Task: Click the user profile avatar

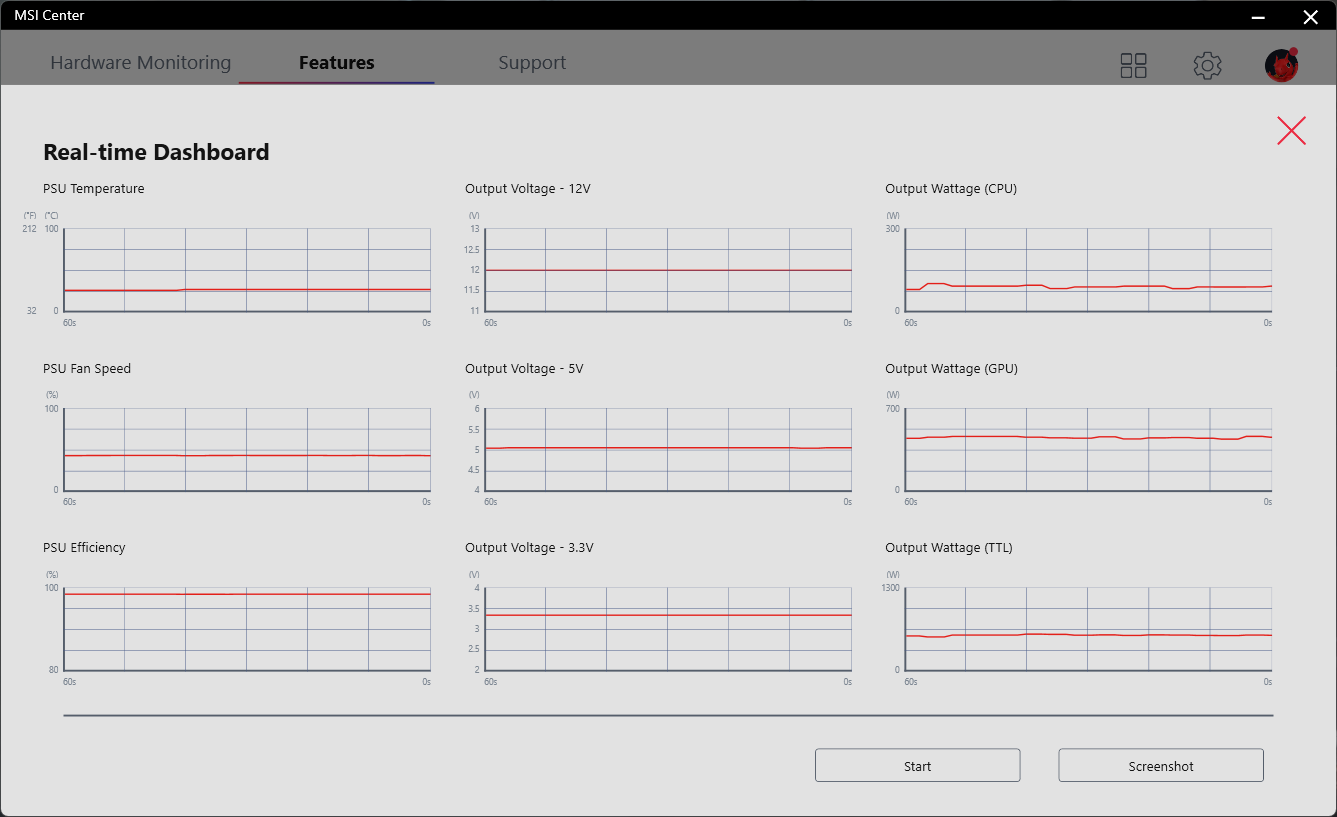Action: 1281,66
